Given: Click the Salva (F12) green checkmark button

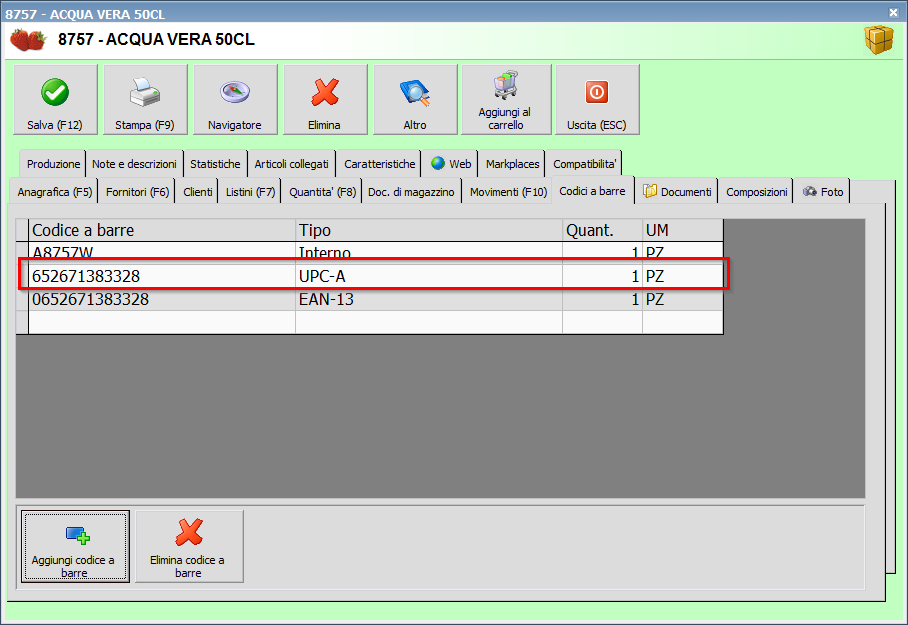Looking at the screenshot, I should click(55, 100).
